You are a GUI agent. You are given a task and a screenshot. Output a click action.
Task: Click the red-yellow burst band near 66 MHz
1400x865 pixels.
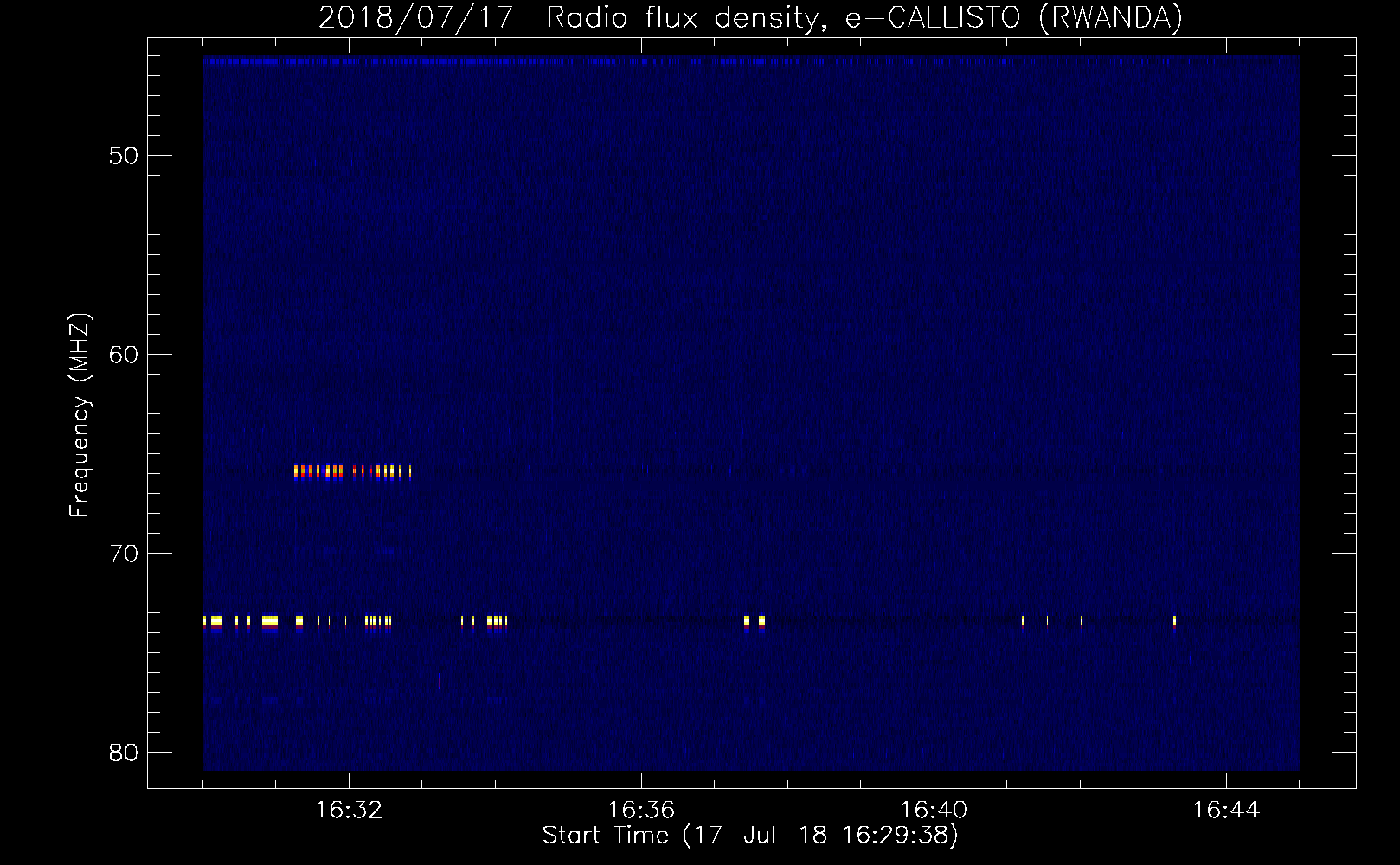tap(352, 471)
